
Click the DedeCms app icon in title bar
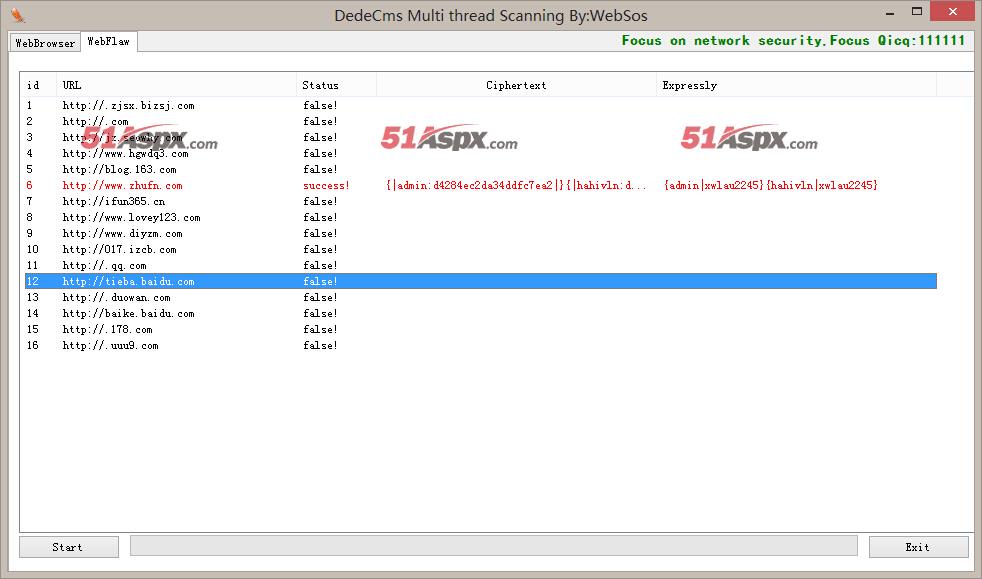[x=18, y=15]
